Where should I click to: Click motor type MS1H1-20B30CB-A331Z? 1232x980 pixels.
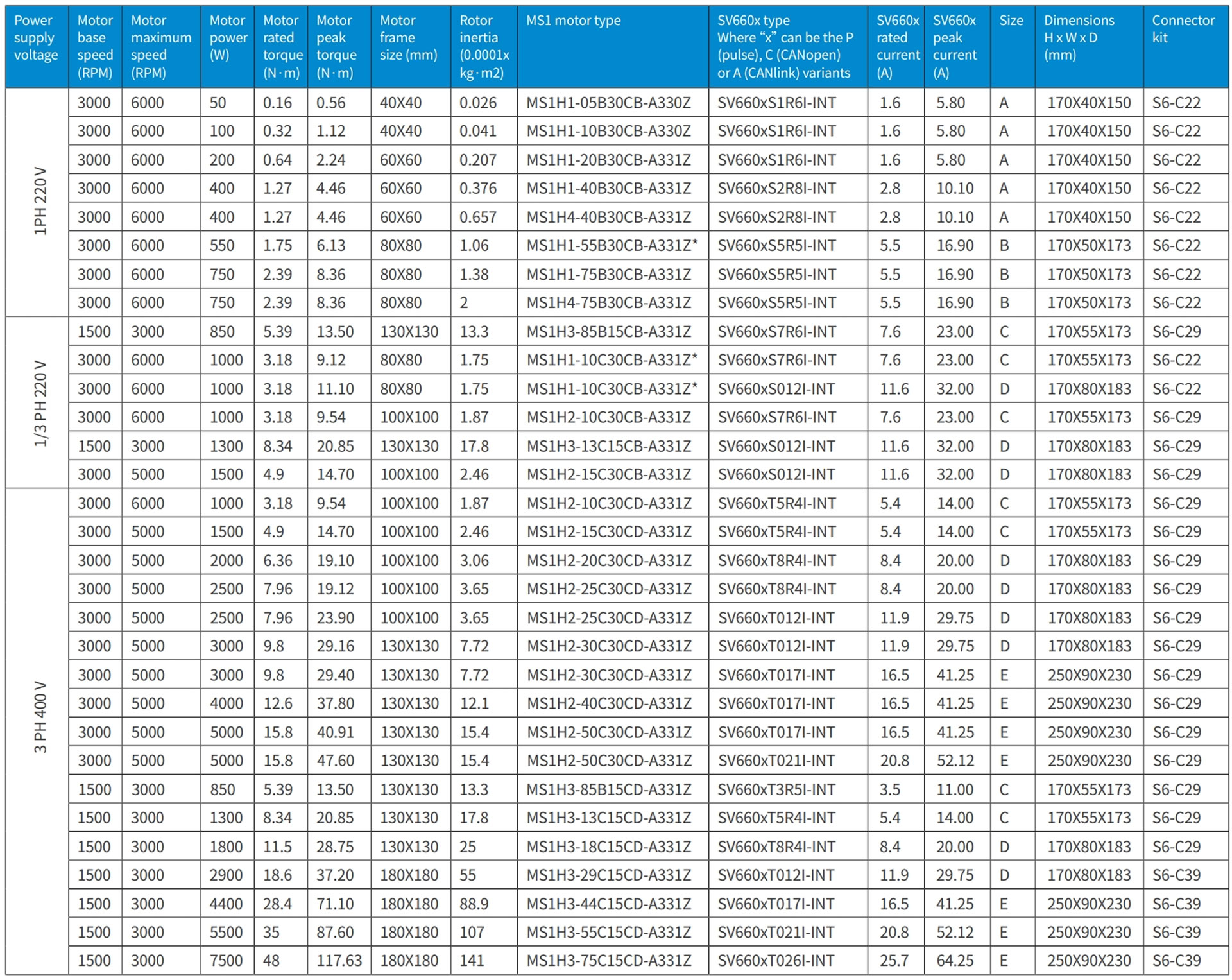coord(608,160)
